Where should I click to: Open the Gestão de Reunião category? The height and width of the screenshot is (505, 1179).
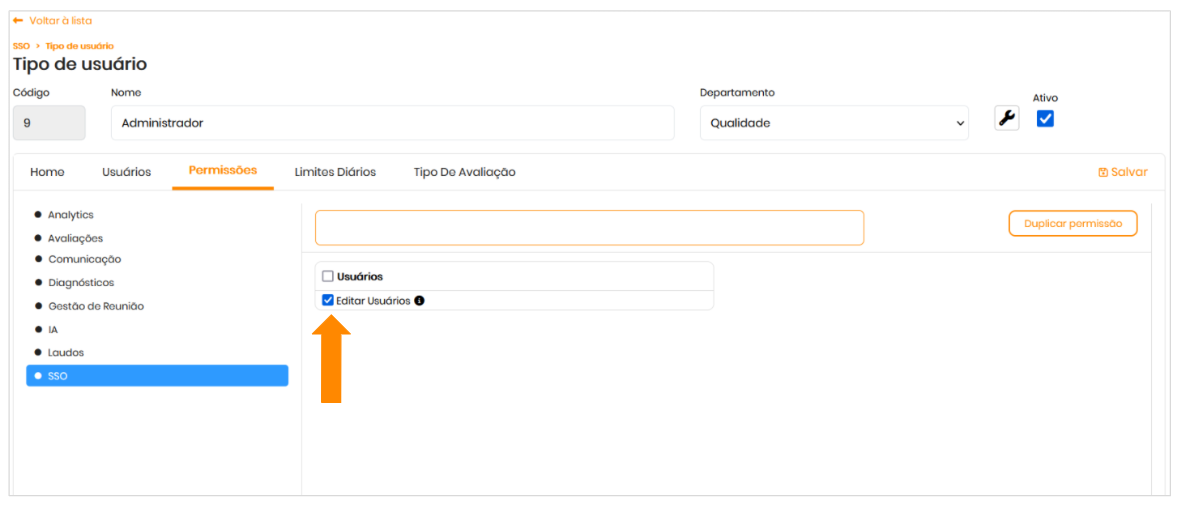(x=95, y=306)
